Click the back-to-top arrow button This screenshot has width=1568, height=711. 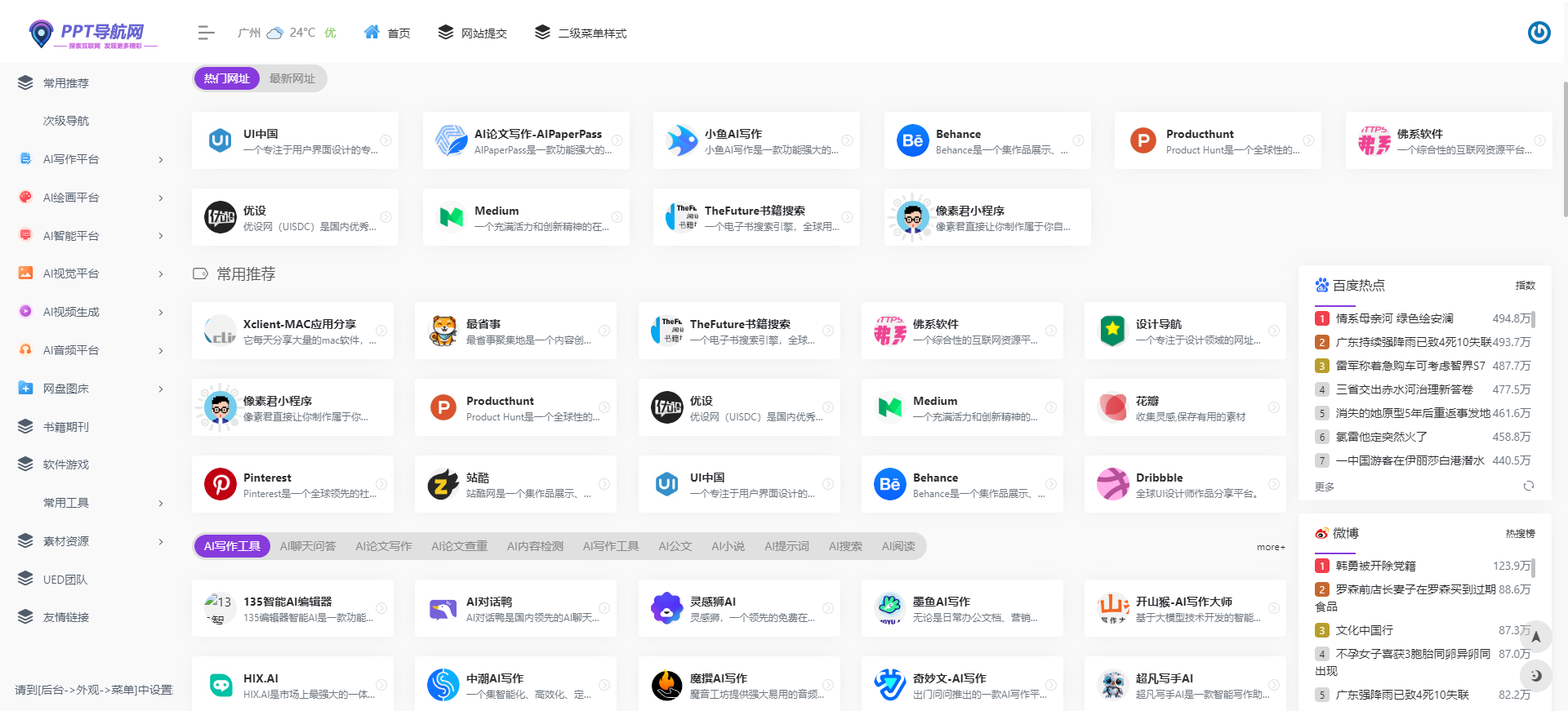point(1535,638)
